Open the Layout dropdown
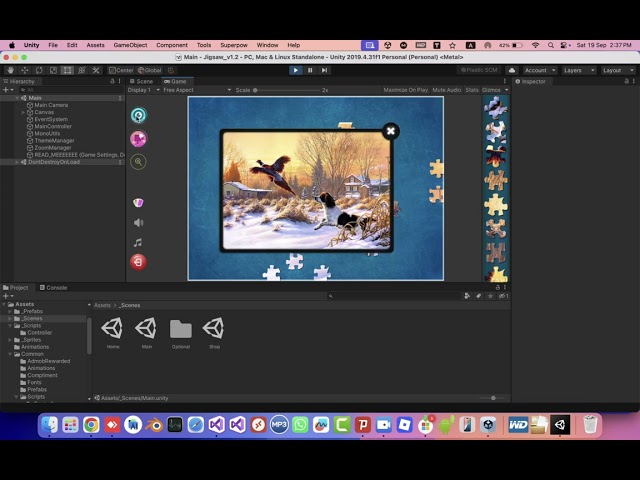The width and height of the screenshot is (640, 480). pyautogui.click(x=618, y=70)
